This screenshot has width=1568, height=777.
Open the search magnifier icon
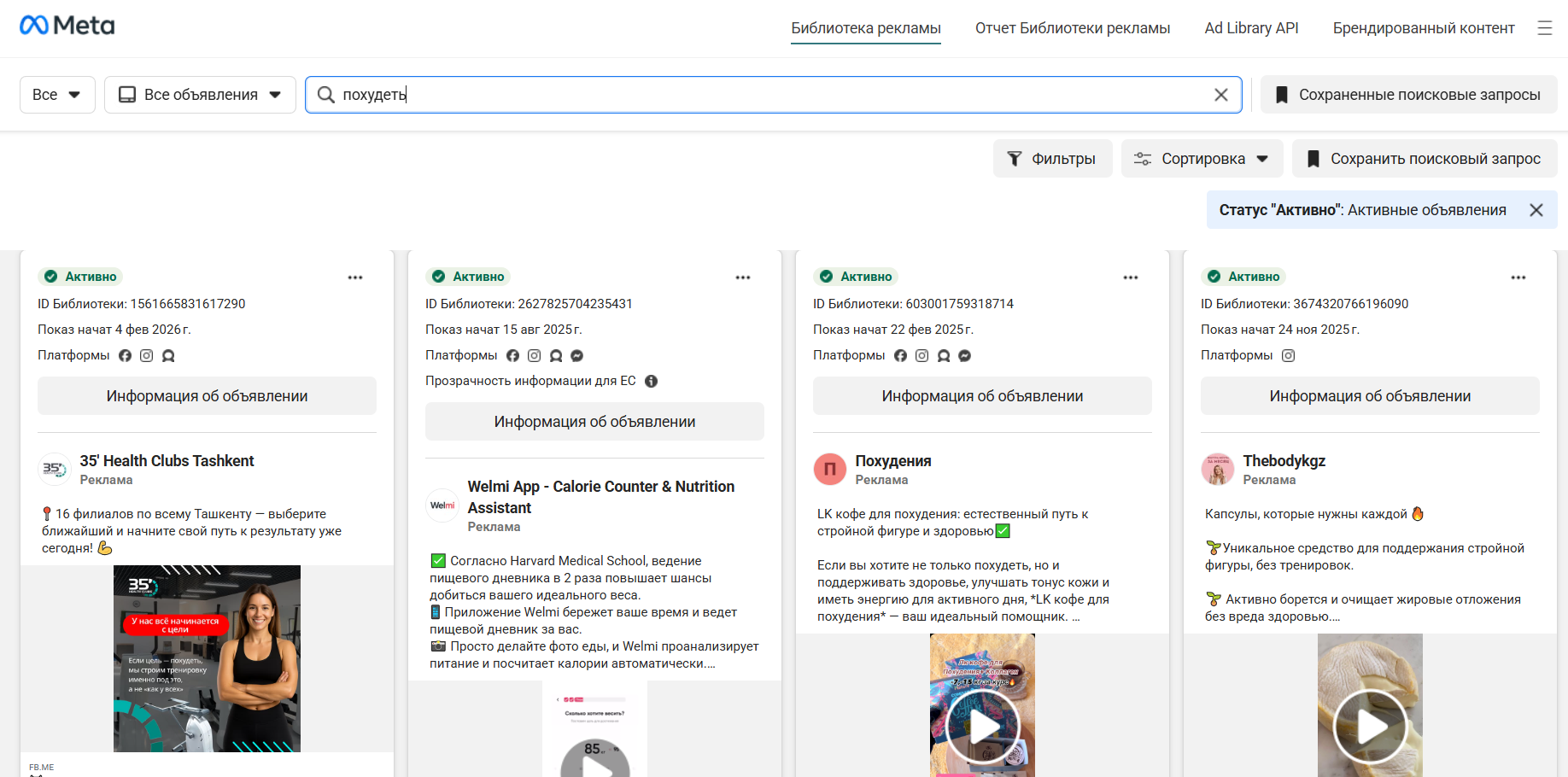325,95
